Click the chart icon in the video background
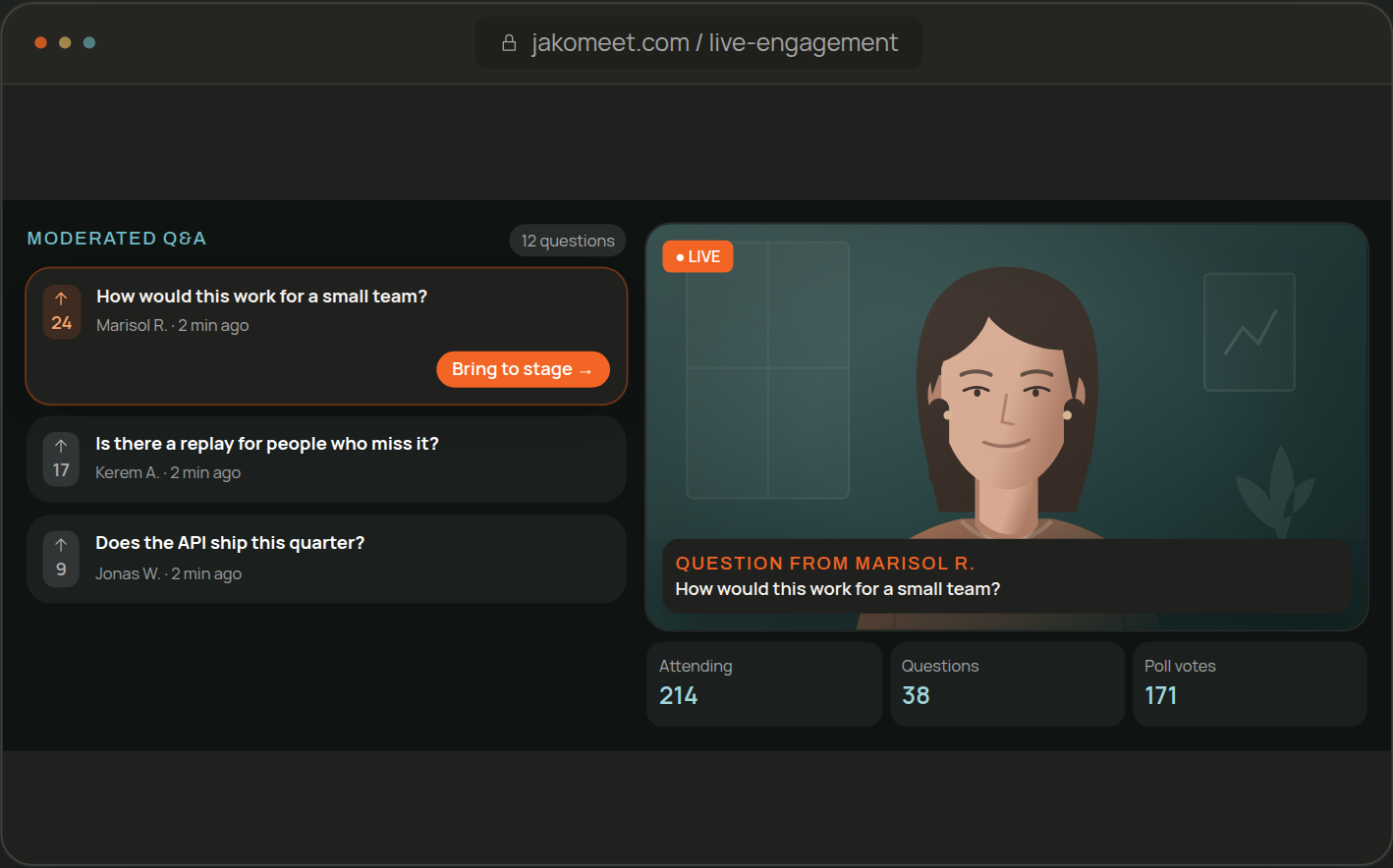Viewport: 1393px width, 868px height. (x=1250, y=332)
